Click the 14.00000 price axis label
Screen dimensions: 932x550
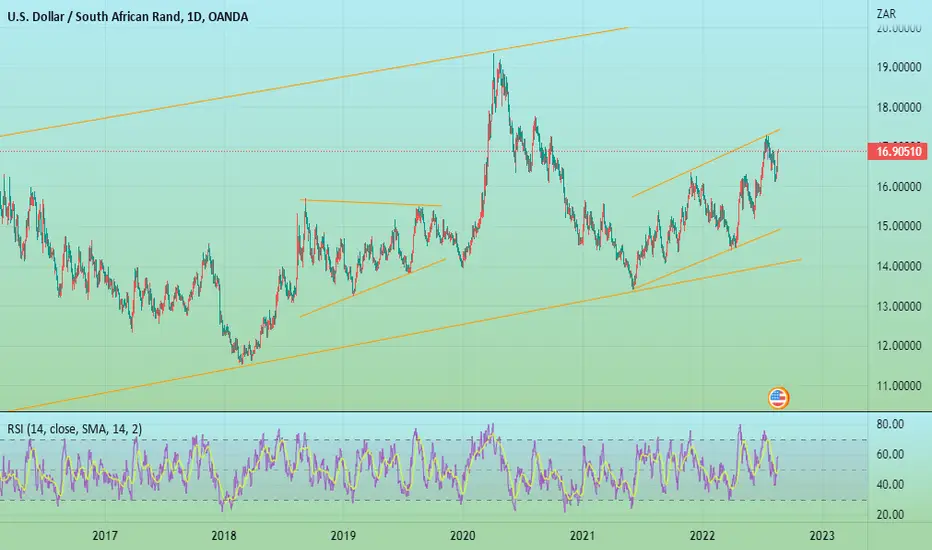click(899, 266)
